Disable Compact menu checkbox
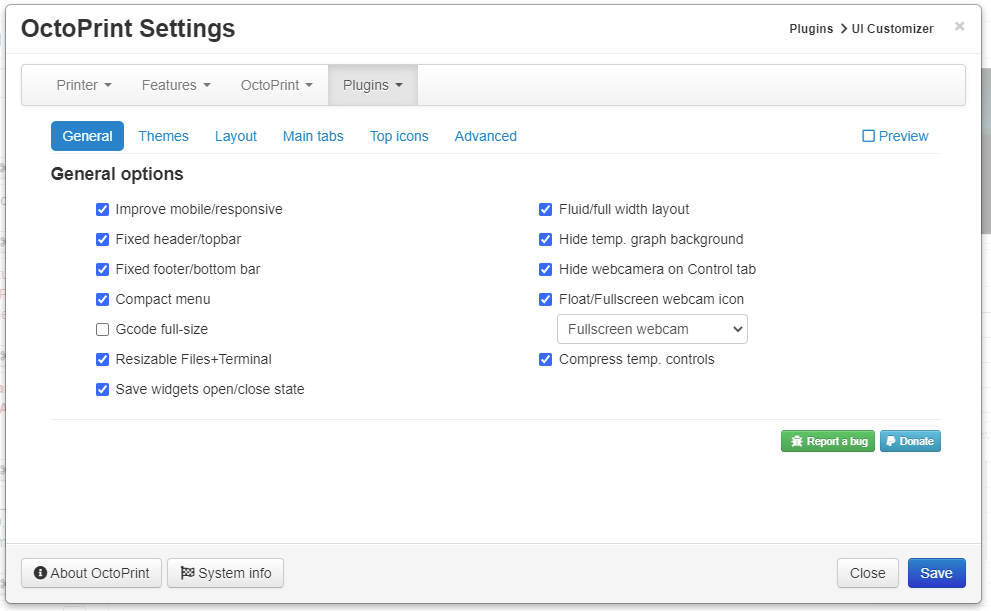This screenshot has height=611, width=991. tap(102, 299)
